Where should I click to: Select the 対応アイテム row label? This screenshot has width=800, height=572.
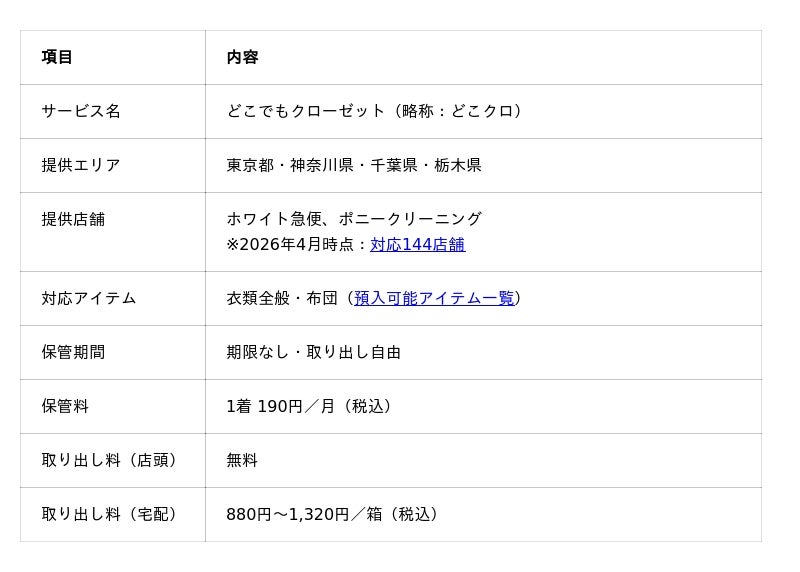click(89, 298)
